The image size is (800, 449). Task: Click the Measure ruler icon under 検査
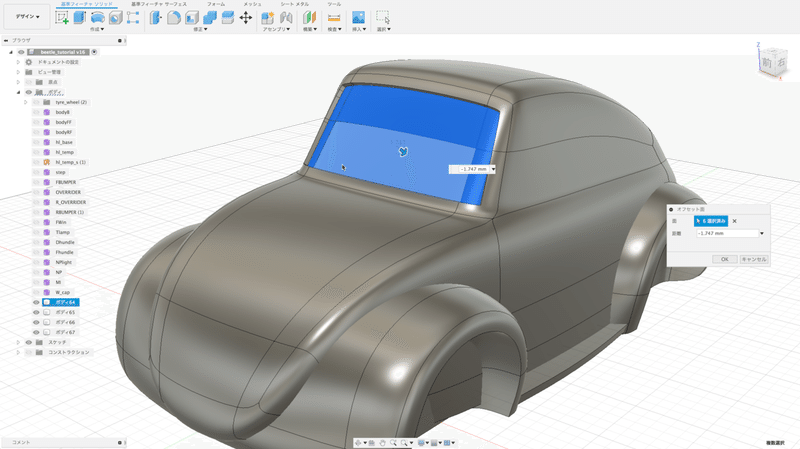[x=333, y=17]
